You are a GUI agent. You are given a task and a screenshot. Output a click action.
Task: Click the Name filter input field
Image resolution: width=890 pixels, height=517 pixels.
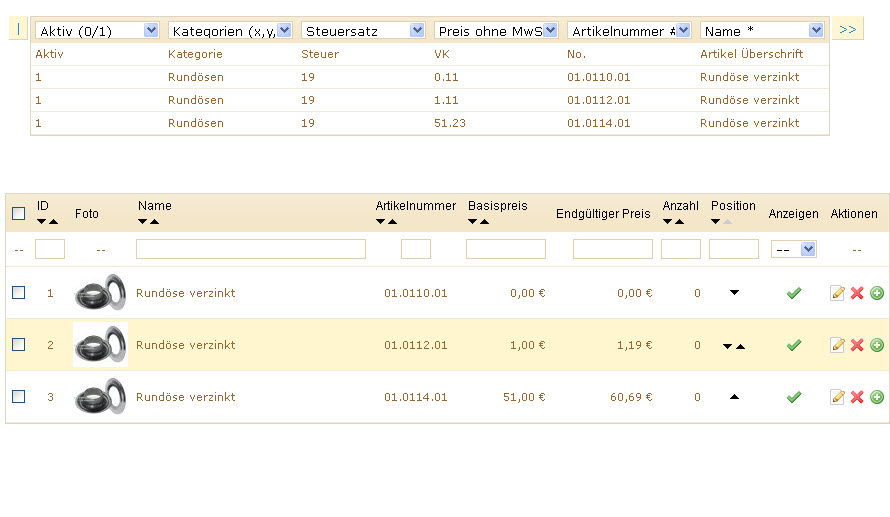click(x=250, y=249)
